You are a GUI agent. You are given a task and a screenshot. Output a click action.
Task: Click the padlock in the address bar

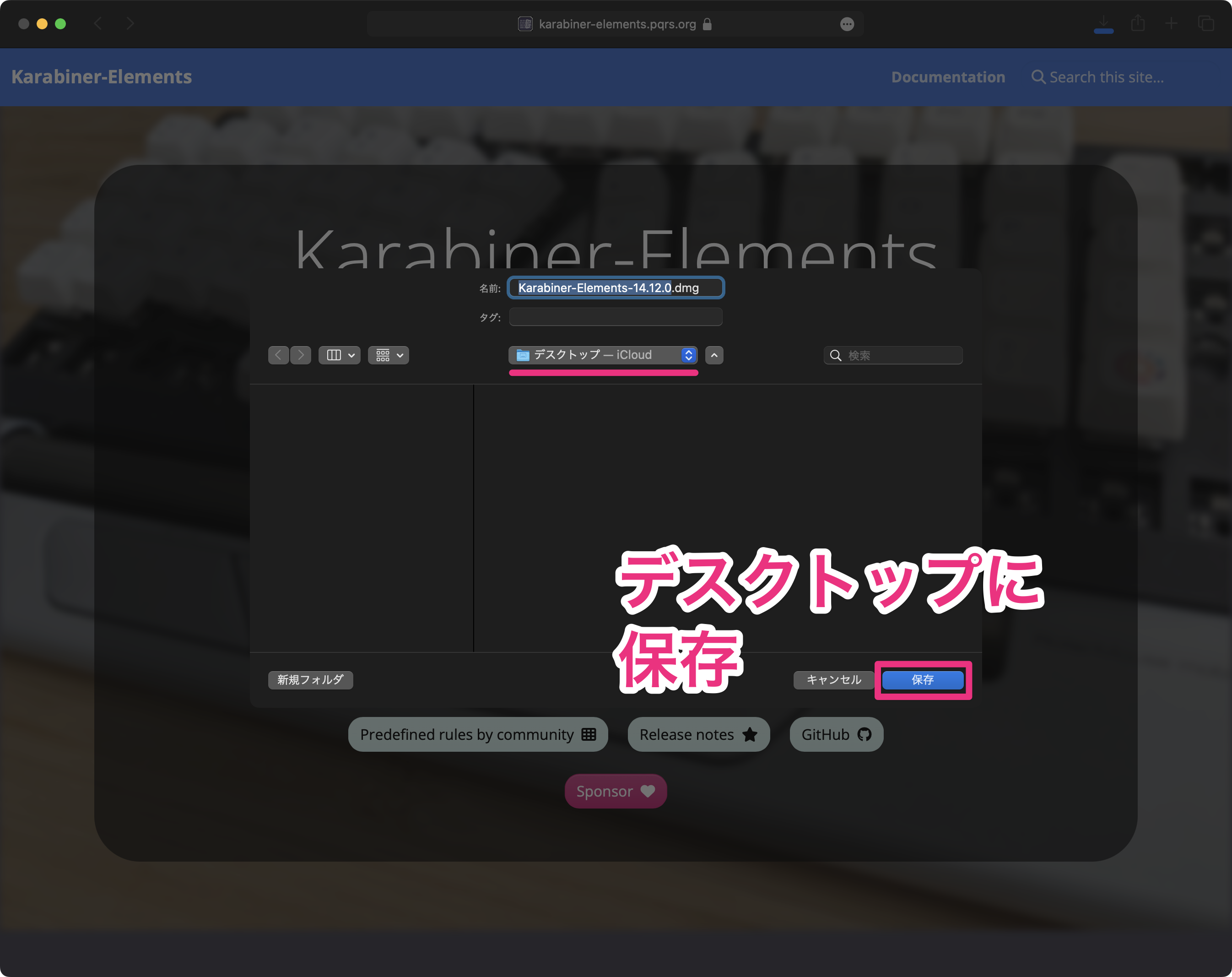tap(706, 24)
